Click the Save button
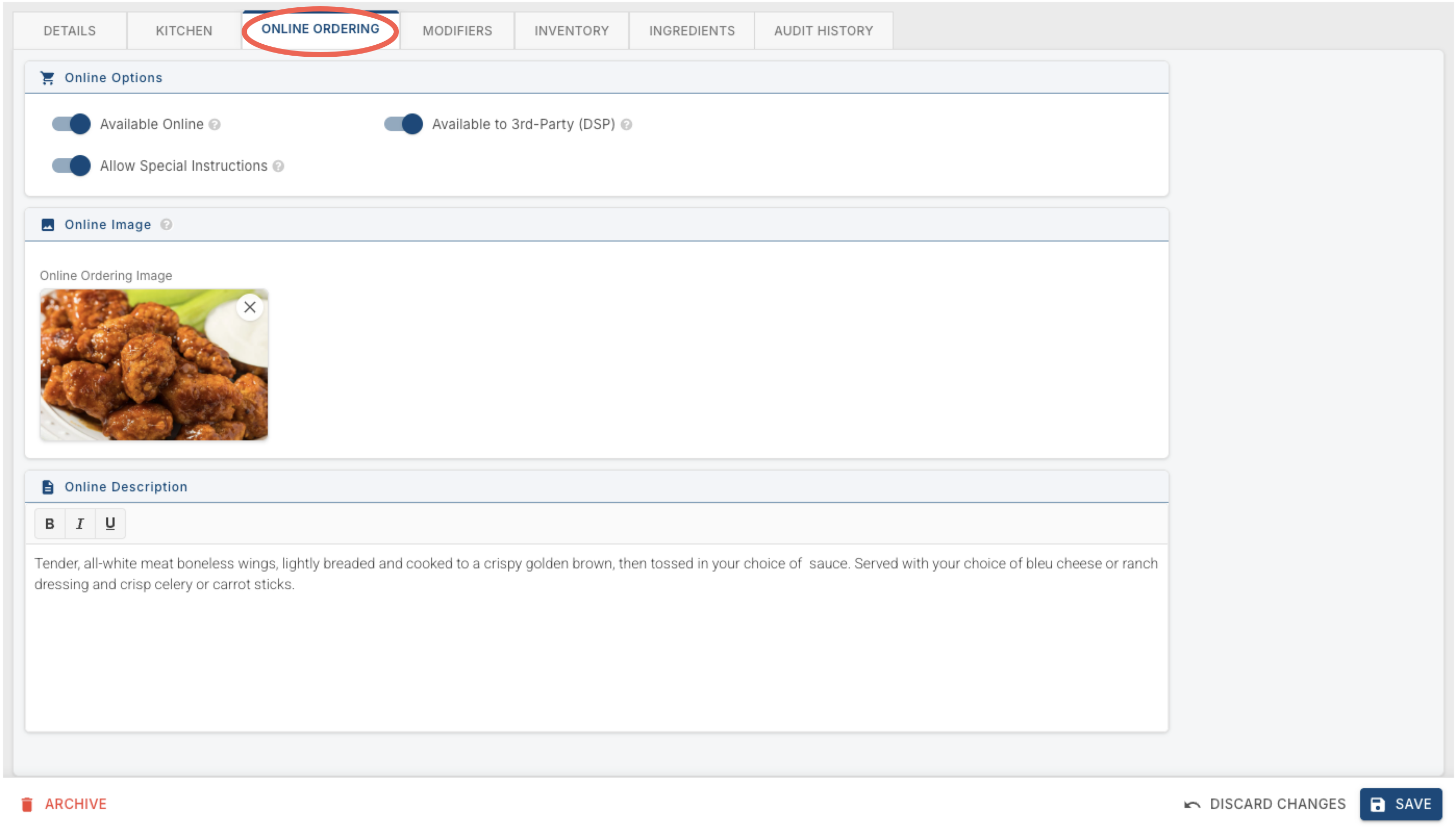 tap(1401, 804)
